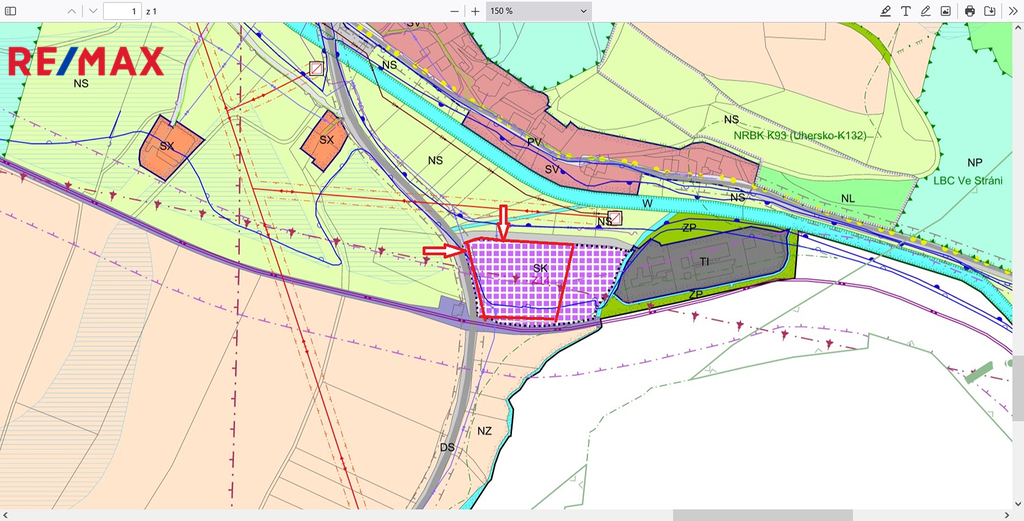The height and width of the screenshot is (521, 1024).
Task: Select the highlight tool
Action: 885,10
